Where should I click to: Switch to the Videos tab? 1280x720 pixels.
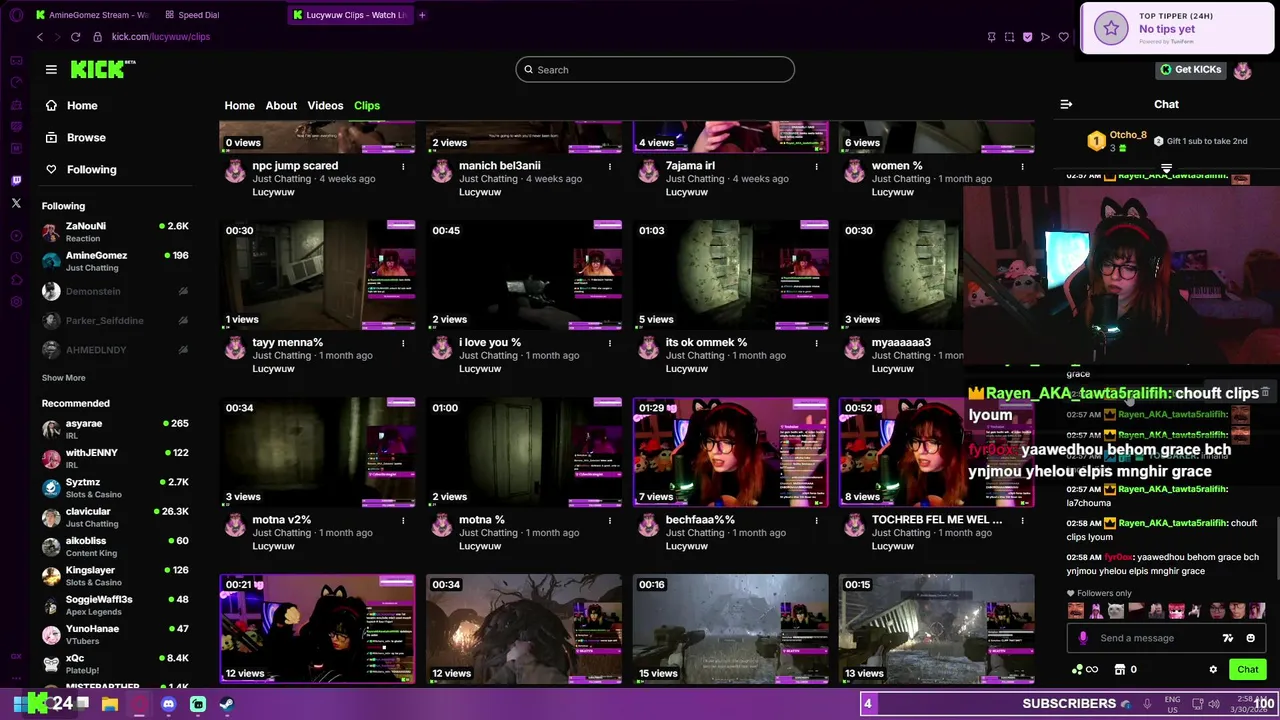325,105
